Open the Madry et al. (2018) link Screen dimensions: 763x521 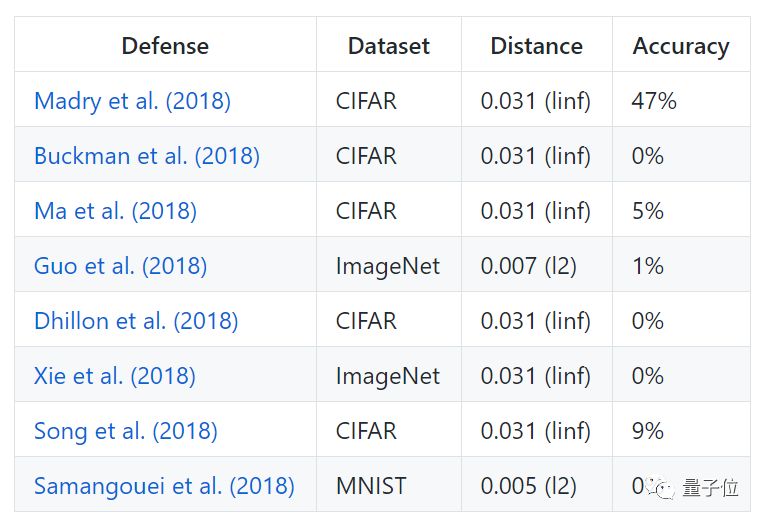(x=132, y=101)
